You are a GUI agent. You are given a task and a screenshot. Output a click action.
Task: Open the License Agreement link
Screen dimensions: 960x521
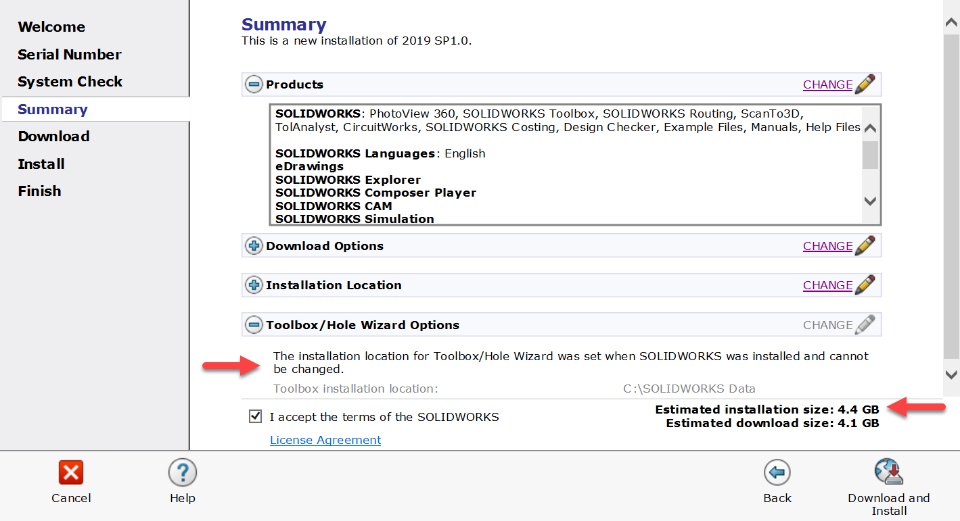(x=325, y=440)
